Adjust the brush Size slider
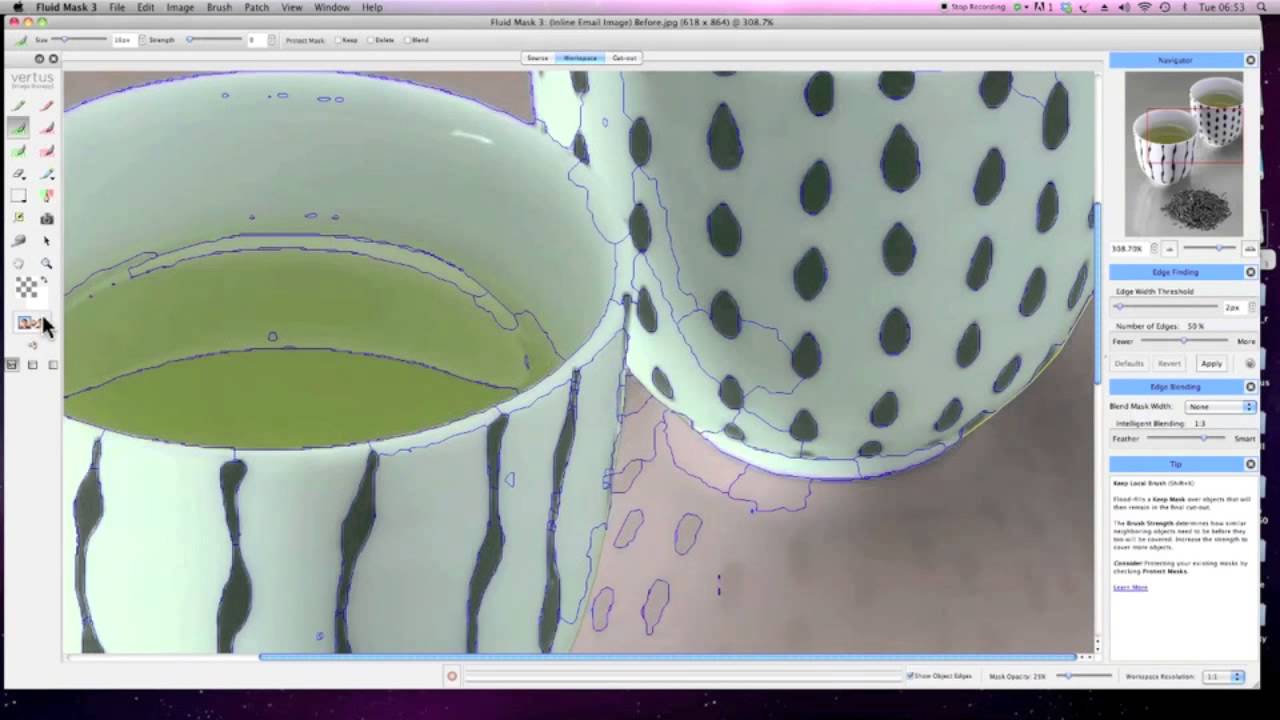Viewport: 1280px width, 720px height. pos(79,40)
